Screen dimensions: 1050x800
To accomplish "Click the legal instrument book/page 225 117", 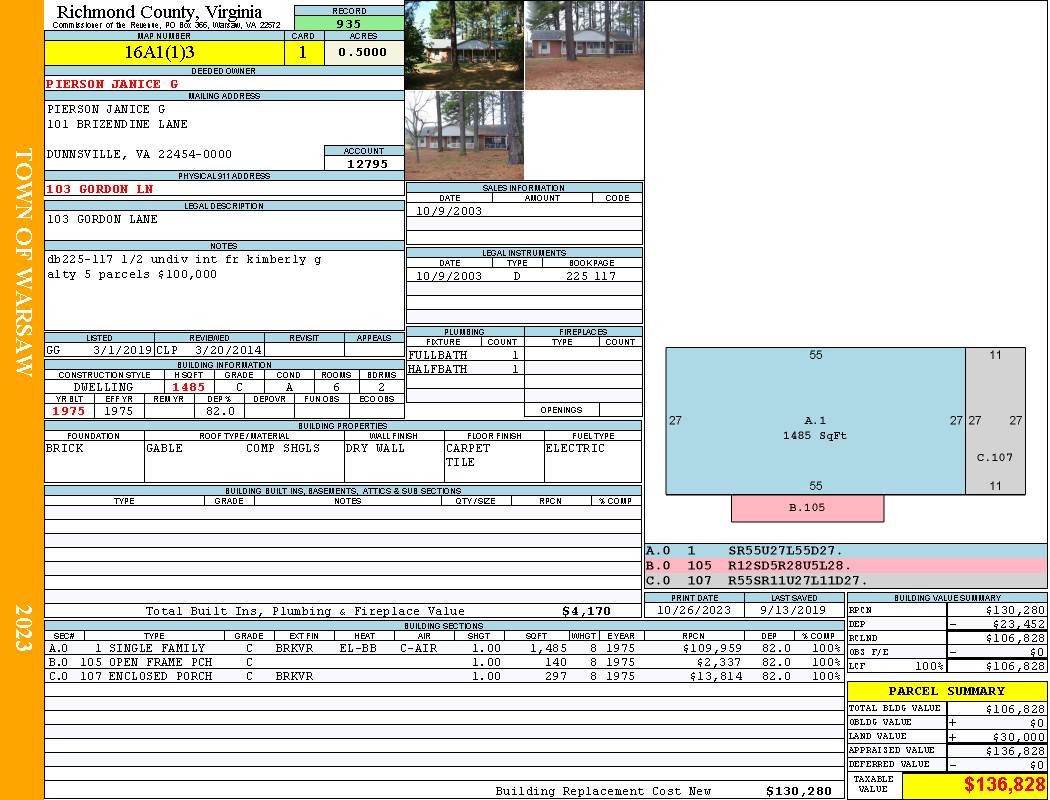I will pos(591,276).
